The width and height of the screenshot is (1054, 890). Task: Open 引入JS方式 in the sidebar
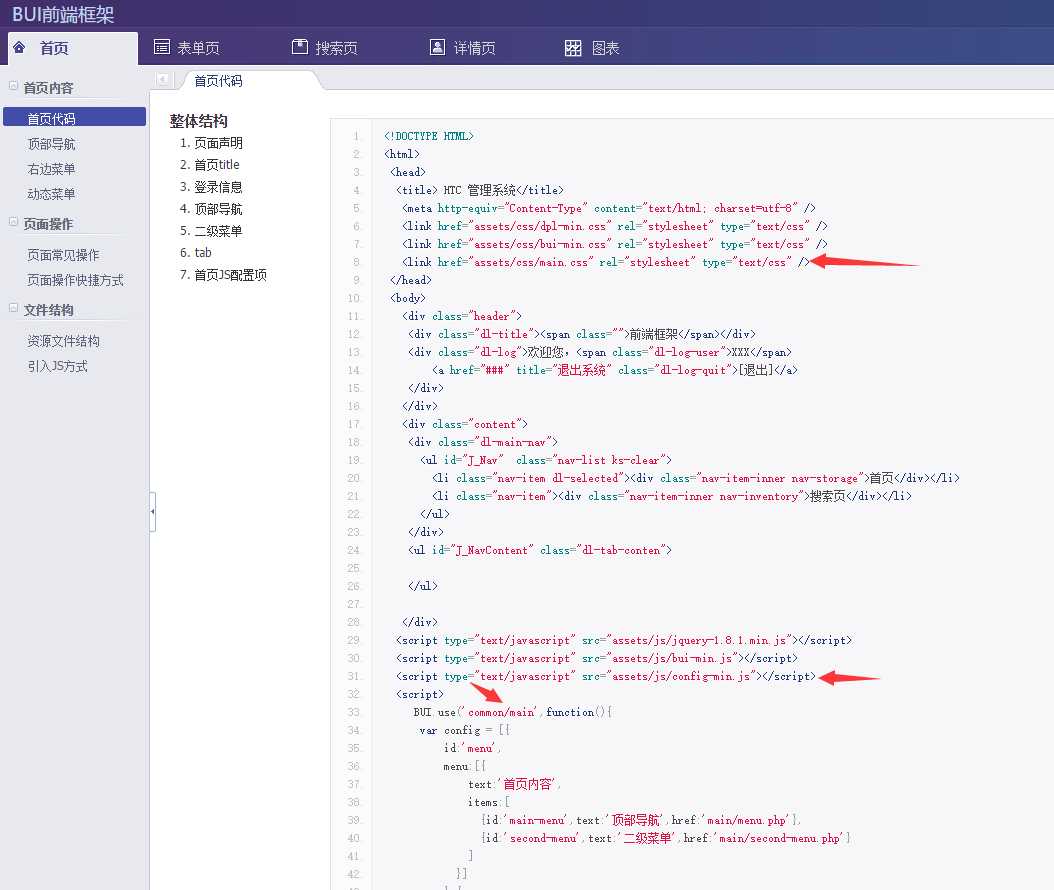pos(57,366)
